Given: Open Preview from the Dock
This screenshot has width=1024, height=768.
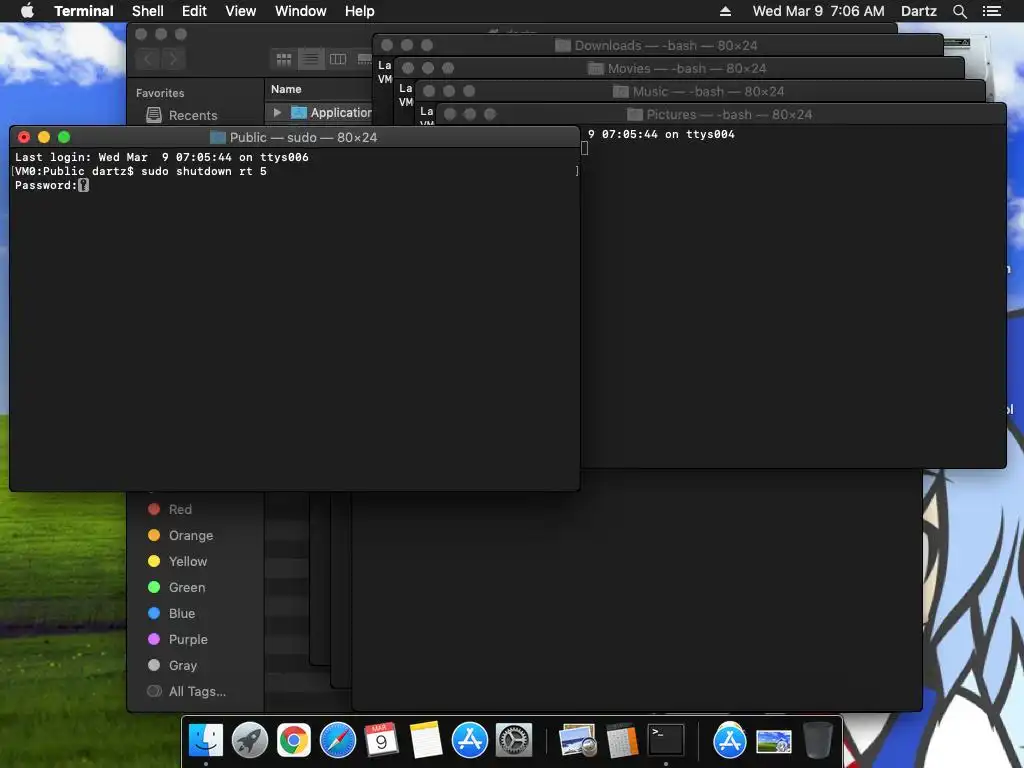Looking at the screenshot, I should tap(578, 741).
